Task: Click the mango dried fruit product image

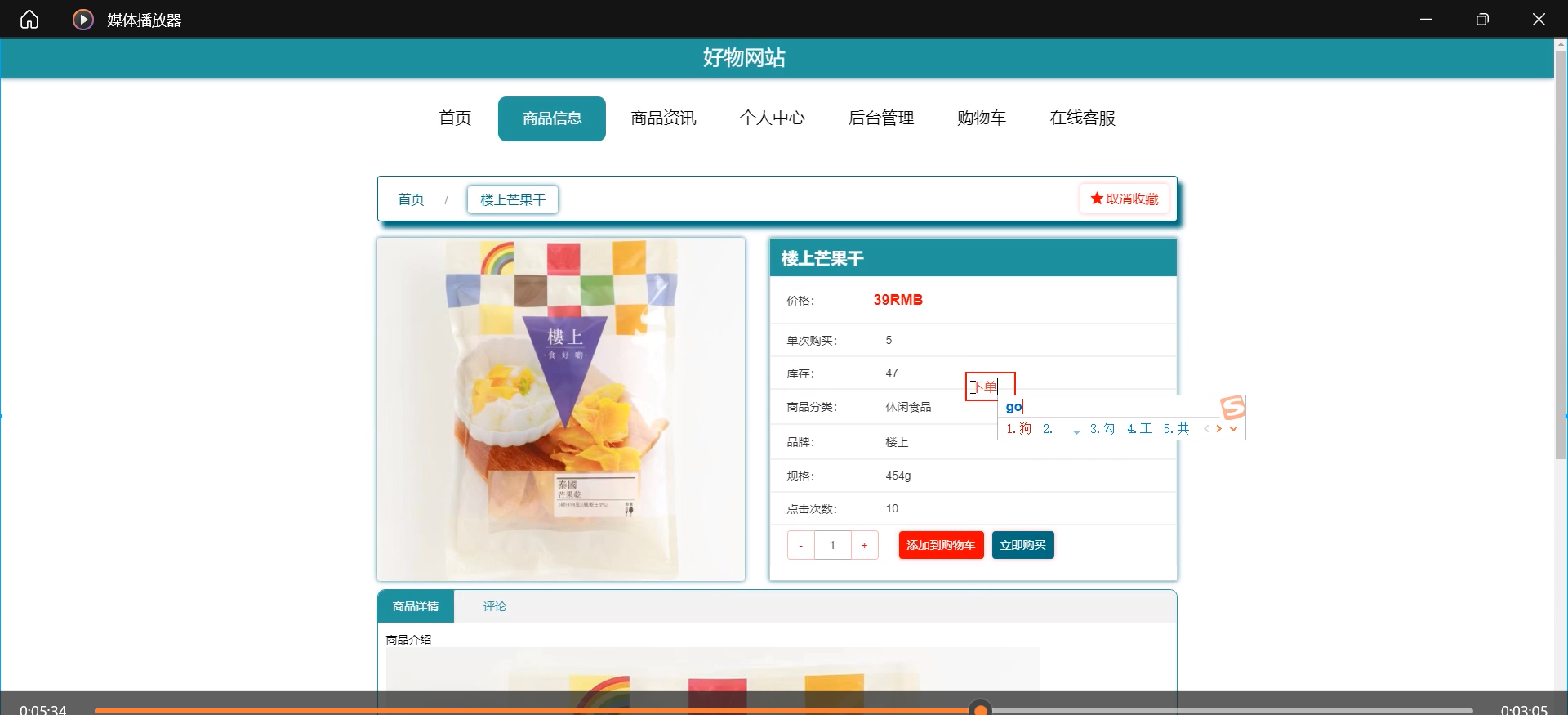Action: (561, 409)
